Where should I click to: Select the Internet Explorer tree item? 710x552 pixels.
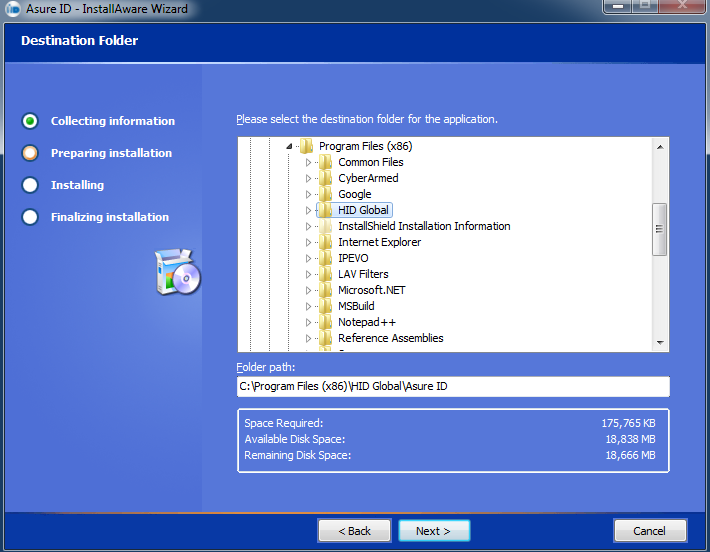pos(379,242)
